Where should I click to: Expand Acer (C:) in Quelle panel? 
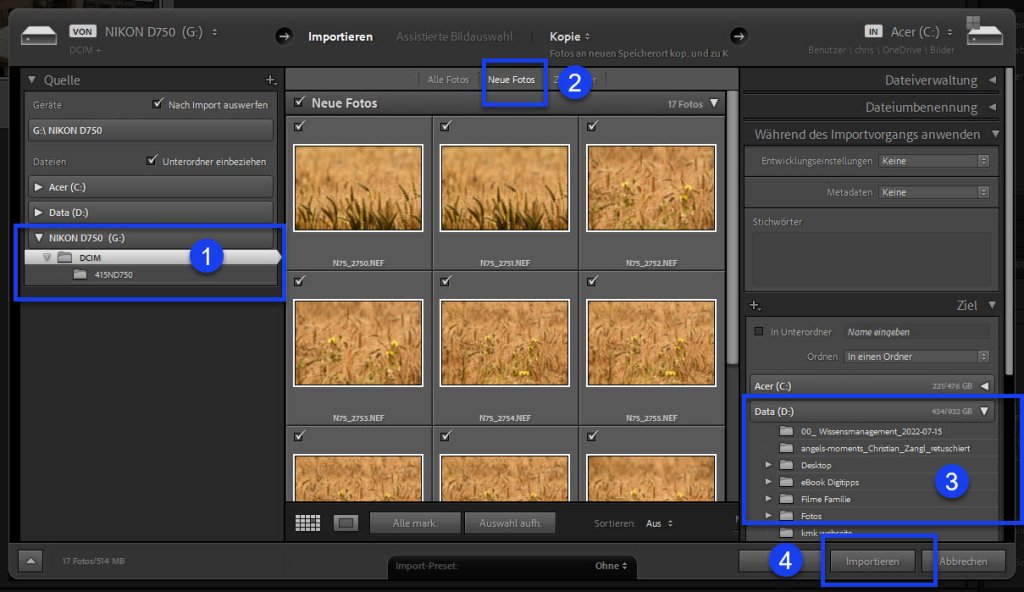click(38, 187)
